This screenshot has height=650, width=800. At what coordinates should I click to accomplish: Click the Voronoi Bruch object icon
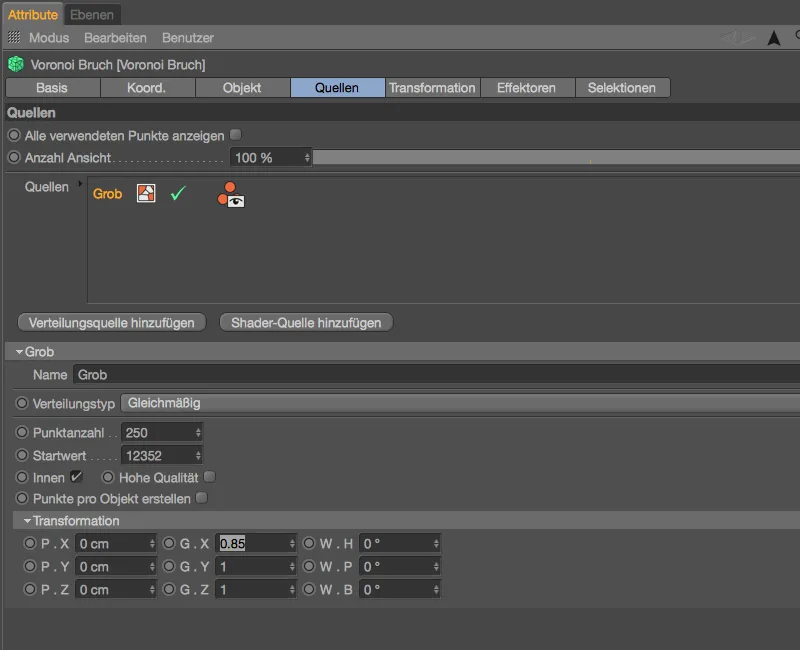tap(16, 64)
